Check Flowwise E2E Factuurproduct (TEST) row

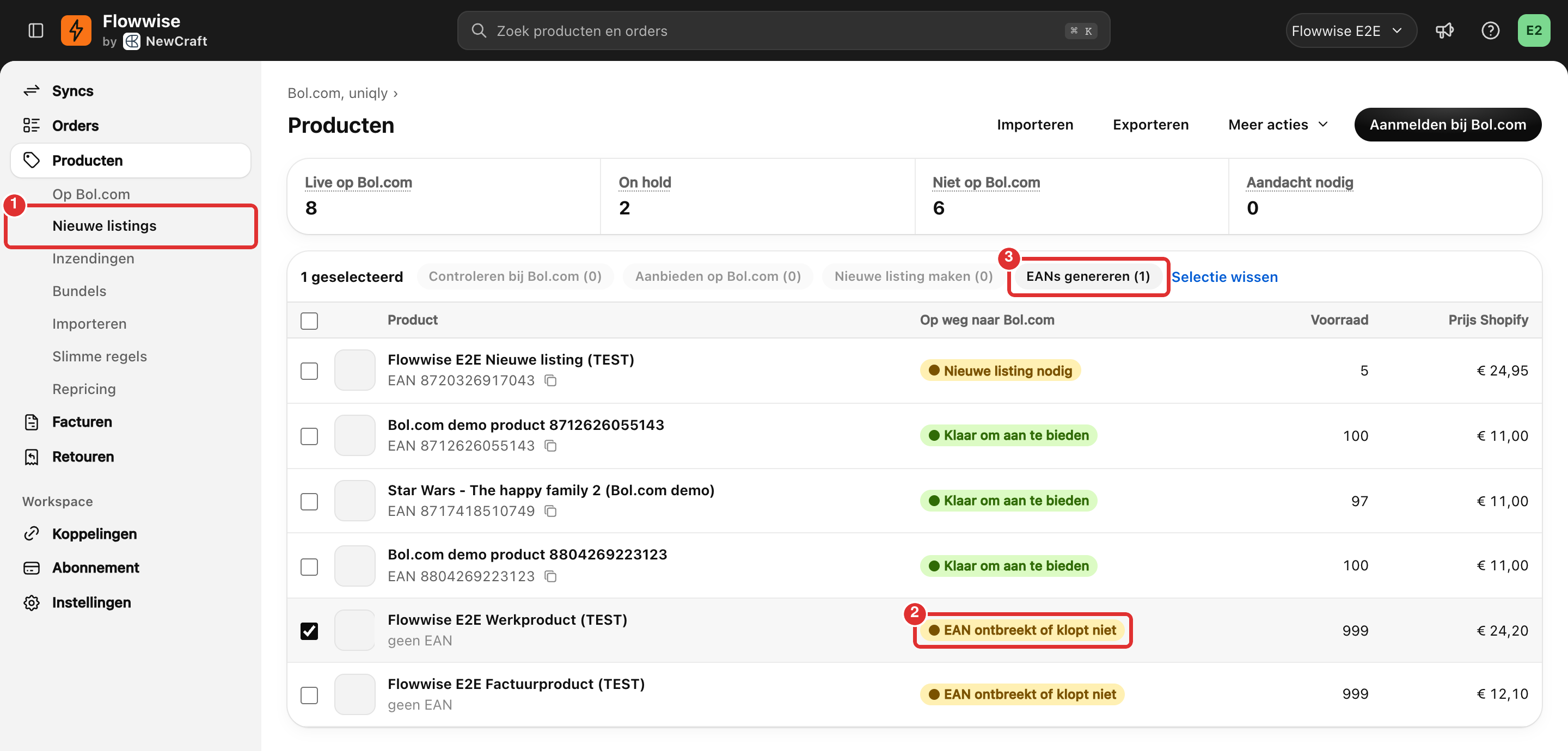[309, 695]
